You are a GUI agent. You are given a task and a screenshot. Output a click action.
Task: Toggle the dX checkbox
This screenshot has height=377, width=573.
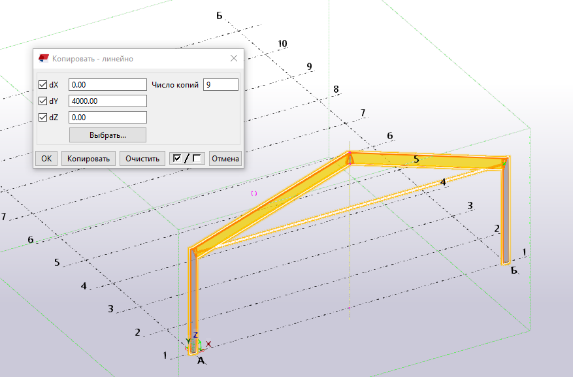43,85
